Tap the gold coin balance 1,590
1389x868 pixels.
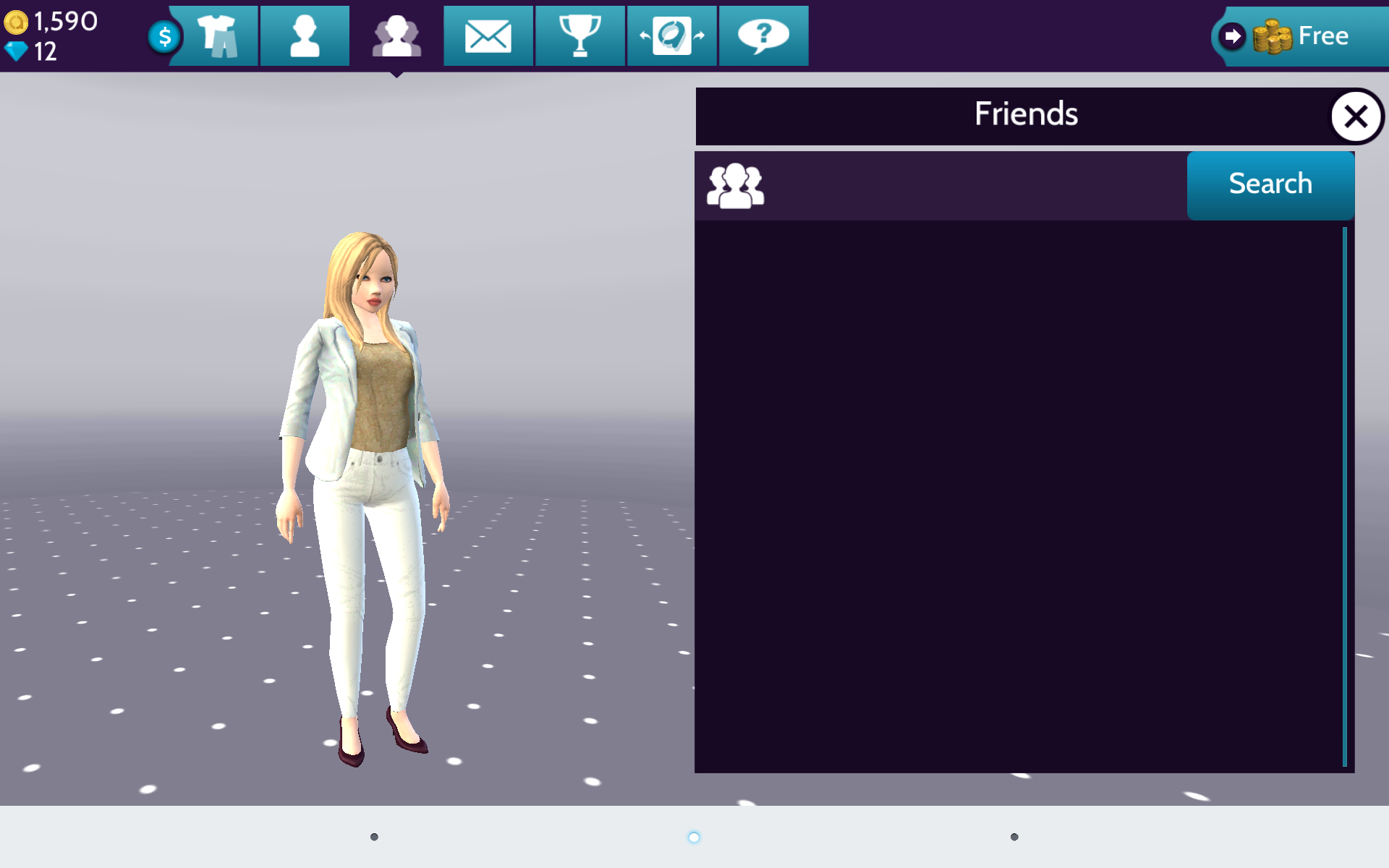tap(51, 22)
